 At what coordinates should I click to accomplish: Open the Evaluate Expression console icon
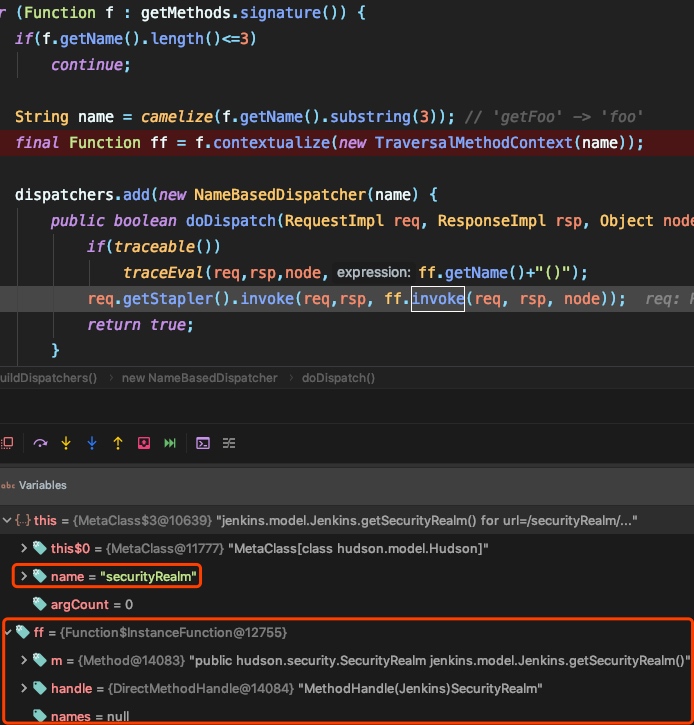point(203,442)
